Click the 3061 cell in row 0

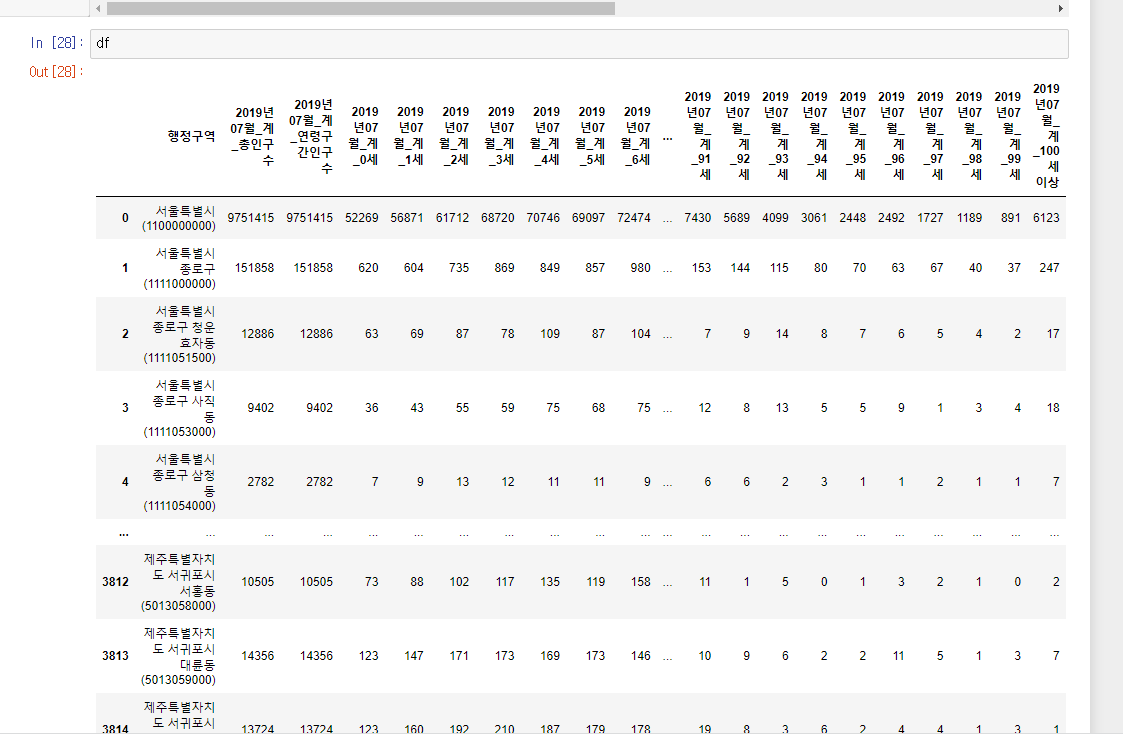click(814, 218)
